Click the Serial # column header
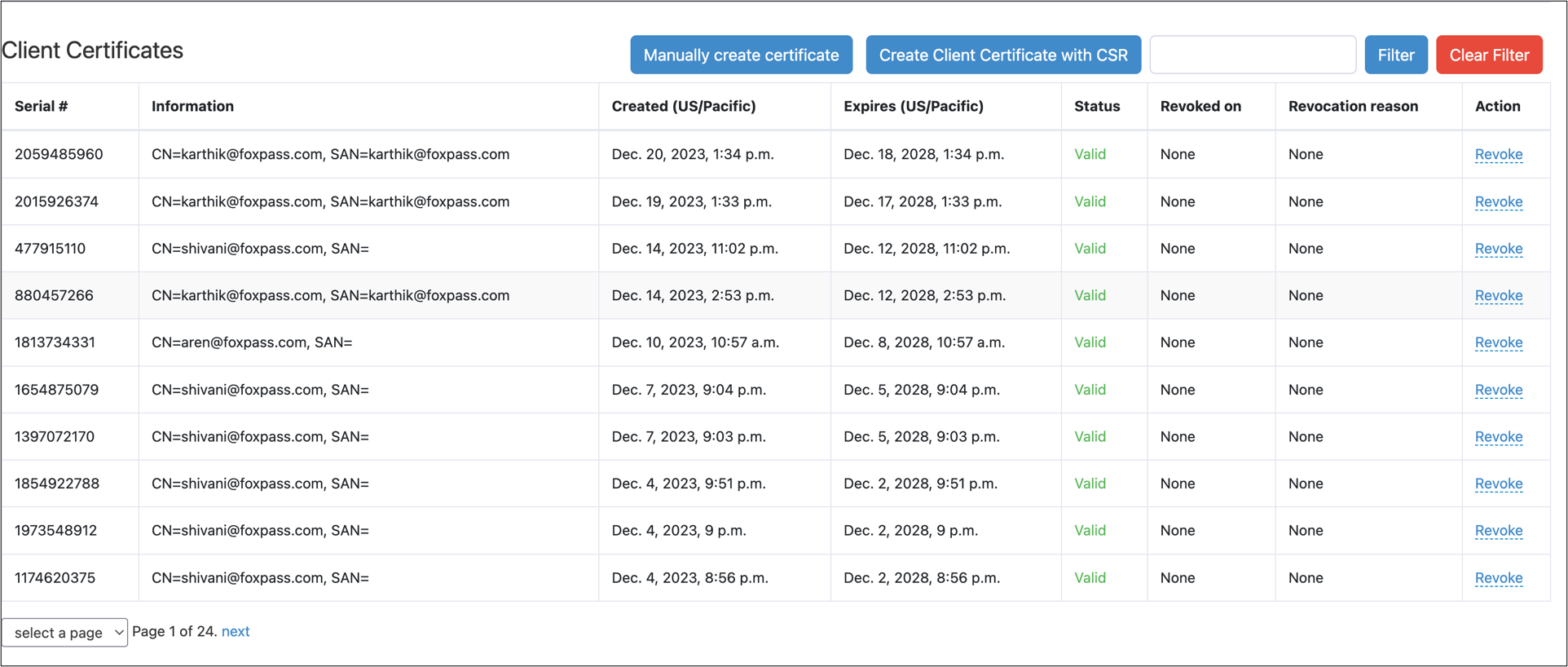 pos(42,106)
